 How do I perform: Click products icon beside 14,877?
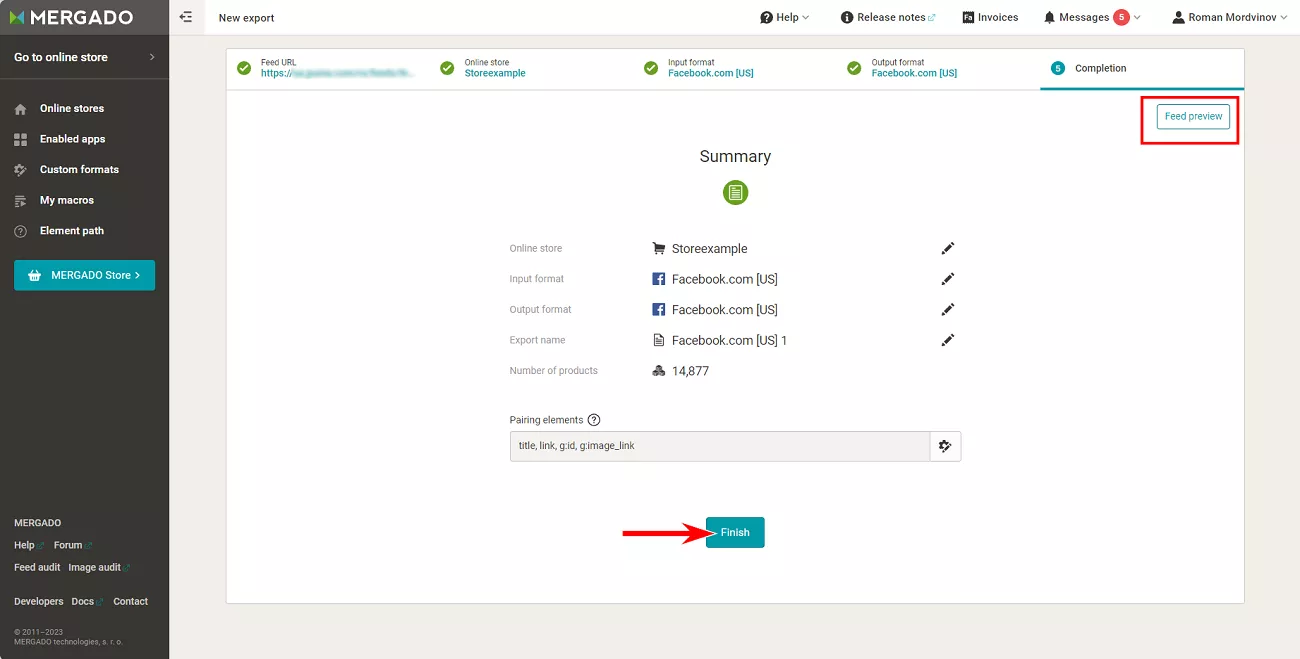[658, 371]
